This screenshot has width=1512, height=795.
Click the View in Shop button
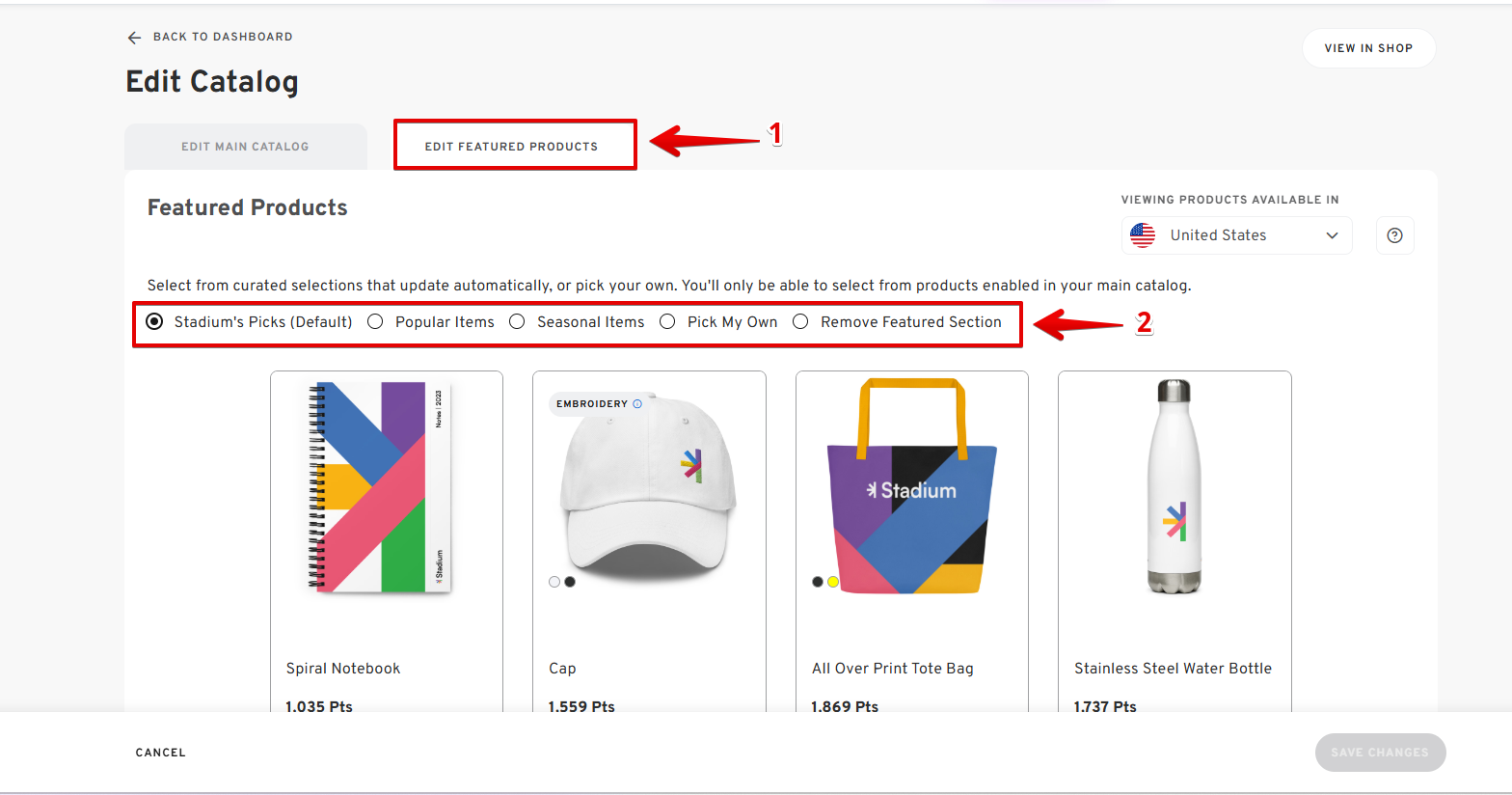(1367, 48)
